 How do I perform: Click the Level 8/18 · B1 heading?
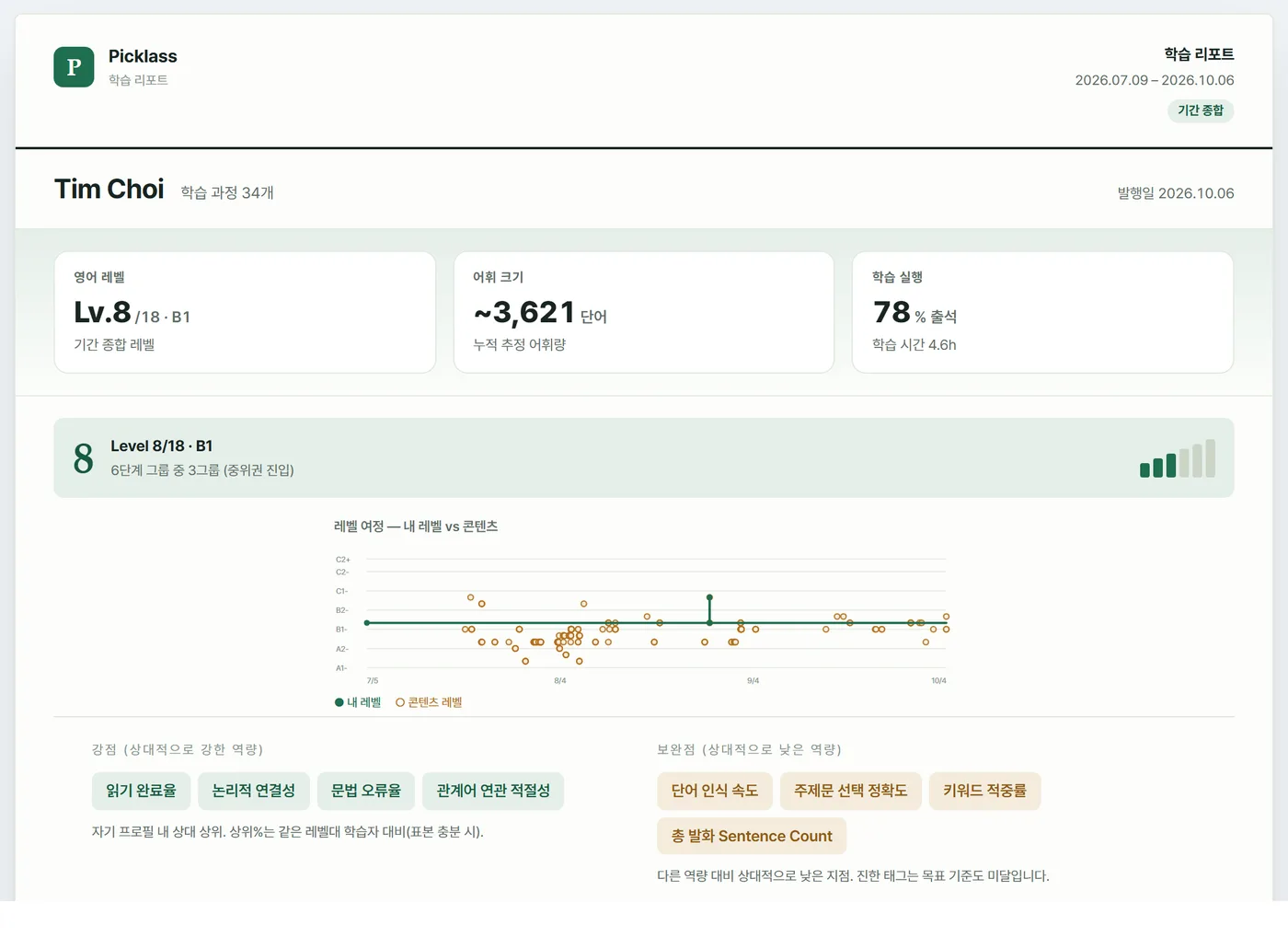[x=162, y=446]
